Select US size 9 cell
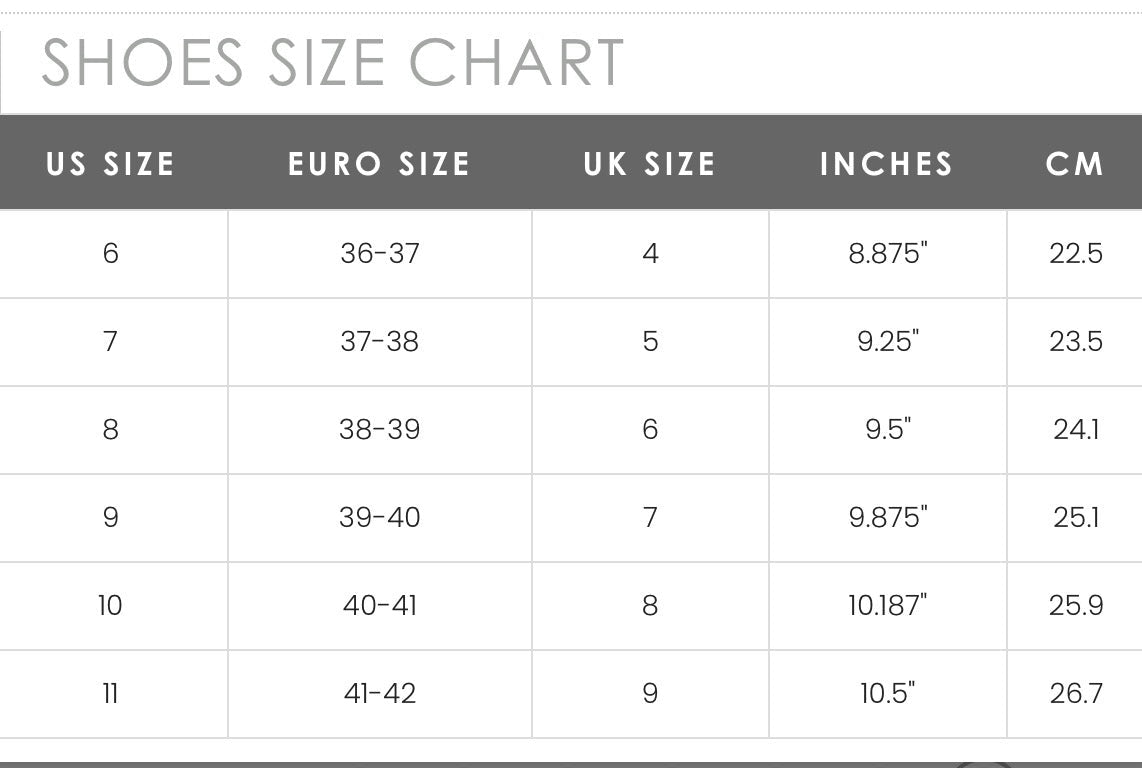This screenshot has height=768, width=1142. 110,517
